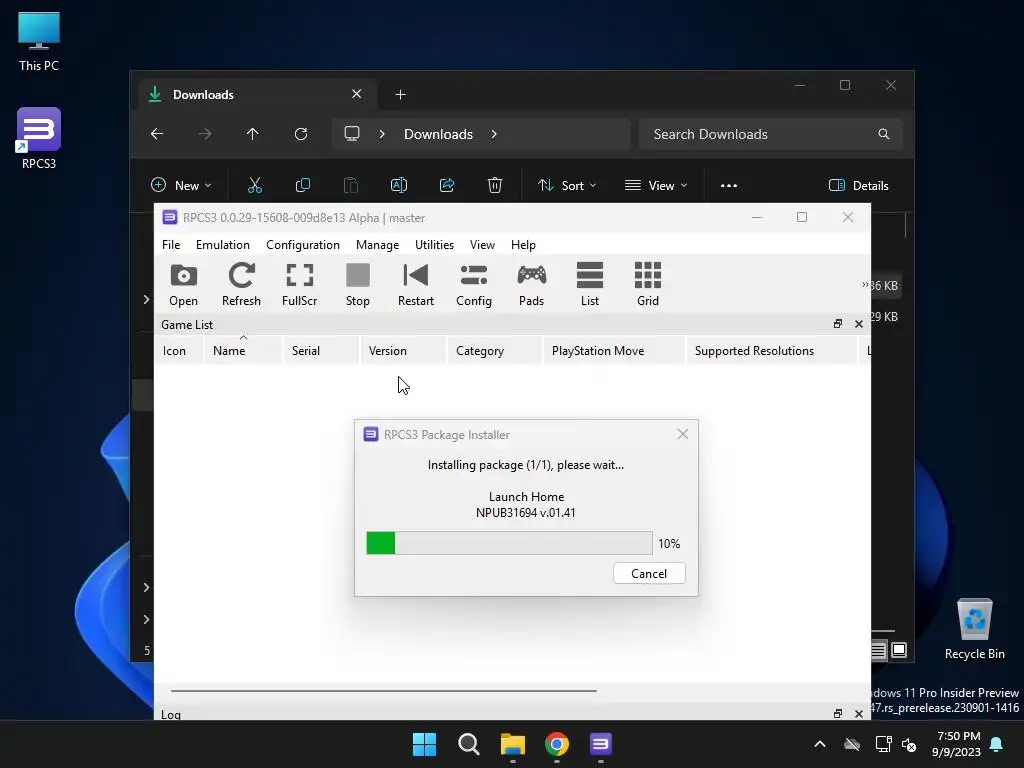Open the Pads controller settings
Image resolution: width=1024 pixels, height=768 pixels.
coord(532,284)
